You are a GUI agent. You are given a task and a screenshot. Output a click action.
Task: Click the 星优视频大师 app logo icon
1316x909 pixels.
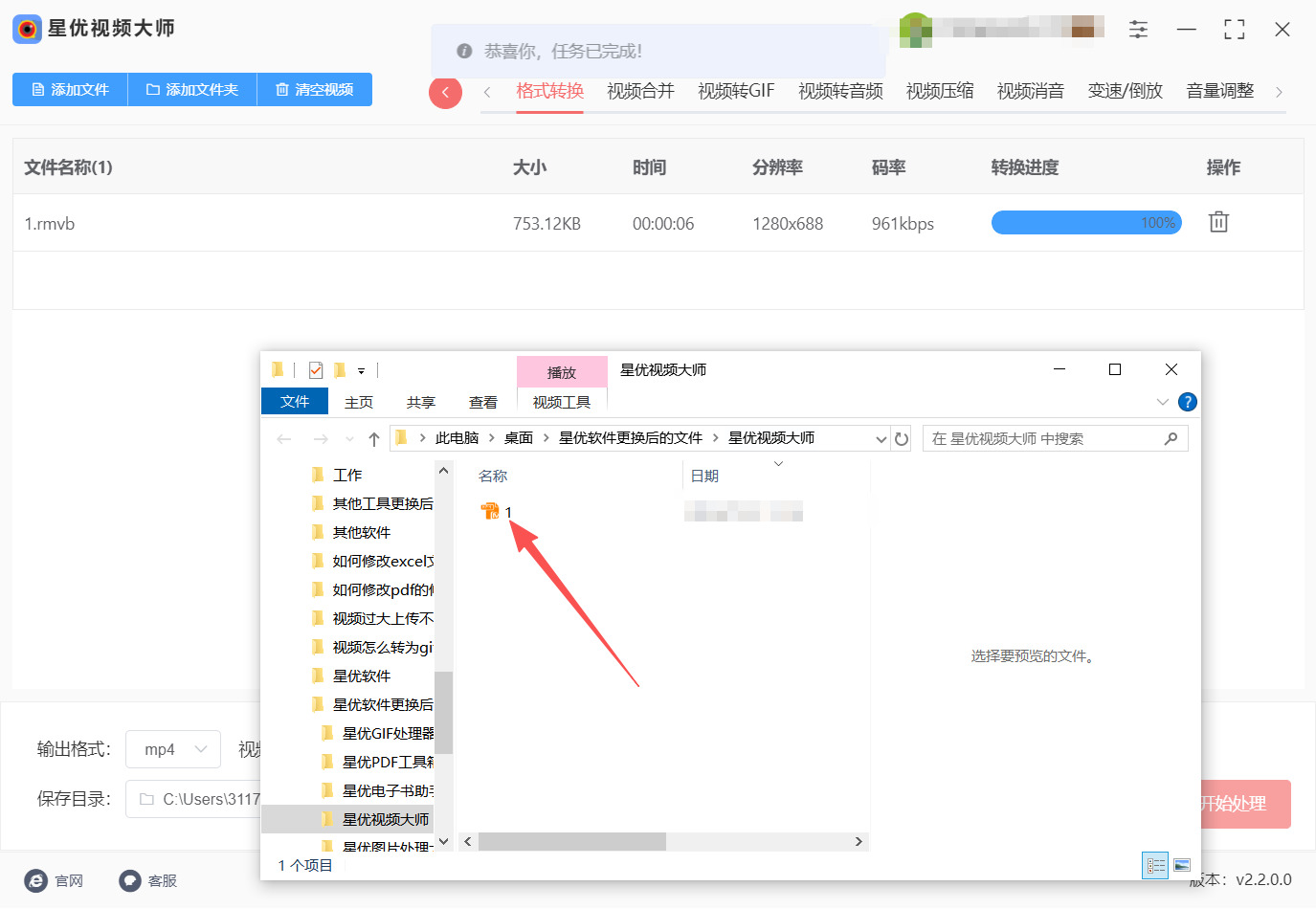(27, 29)
